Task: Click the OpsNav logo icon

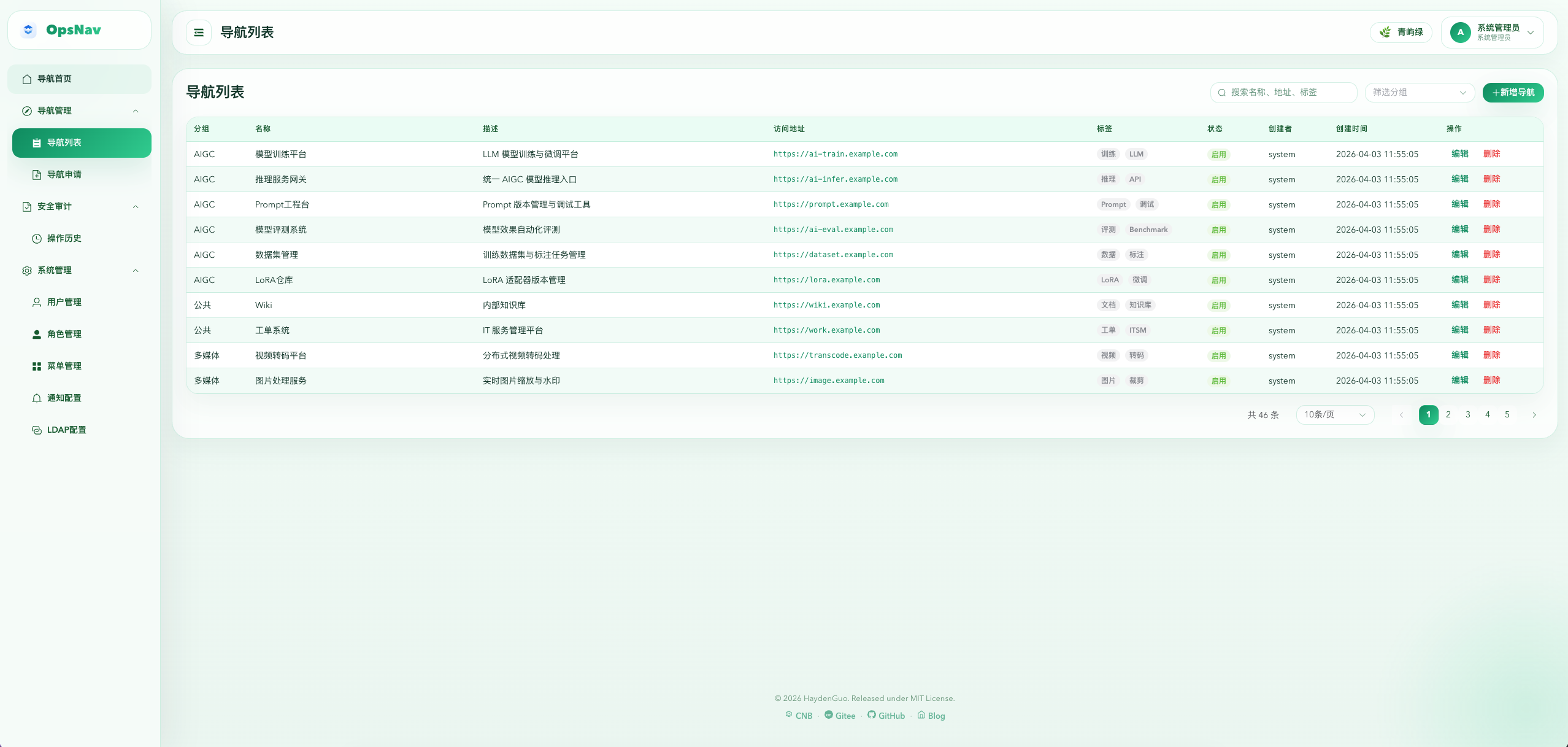Action: click(x=28, y=30)
